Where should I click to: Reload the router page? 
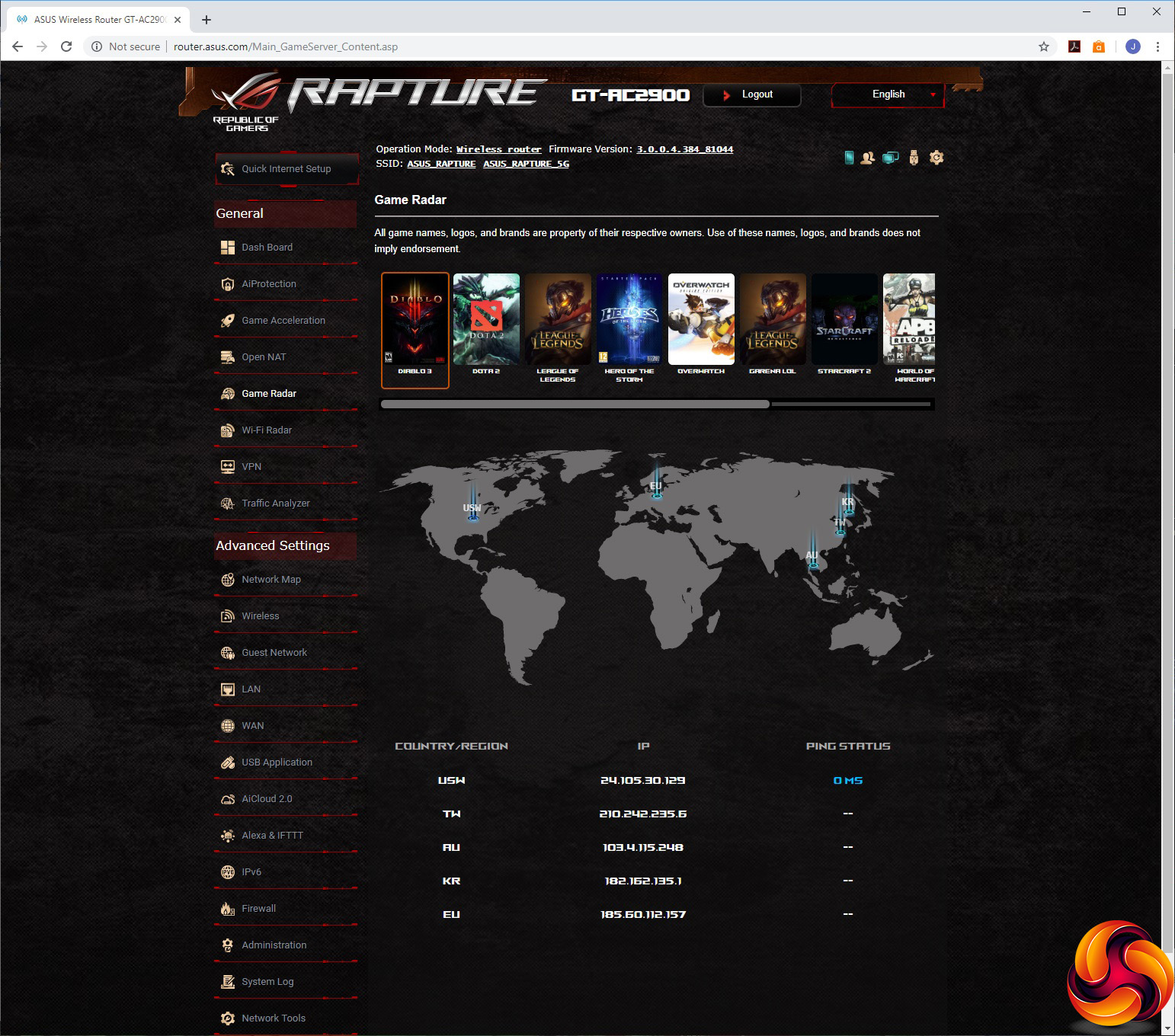tap(66, 46)
